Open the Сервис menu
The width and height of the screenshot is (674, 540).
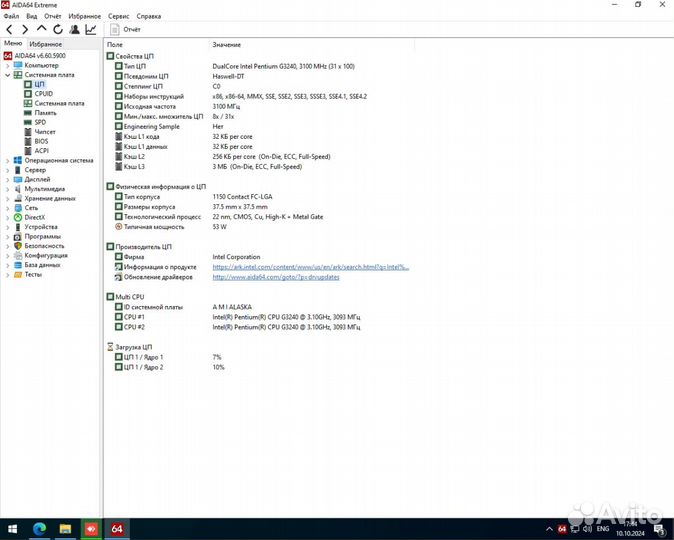click(x=118, y=17)
